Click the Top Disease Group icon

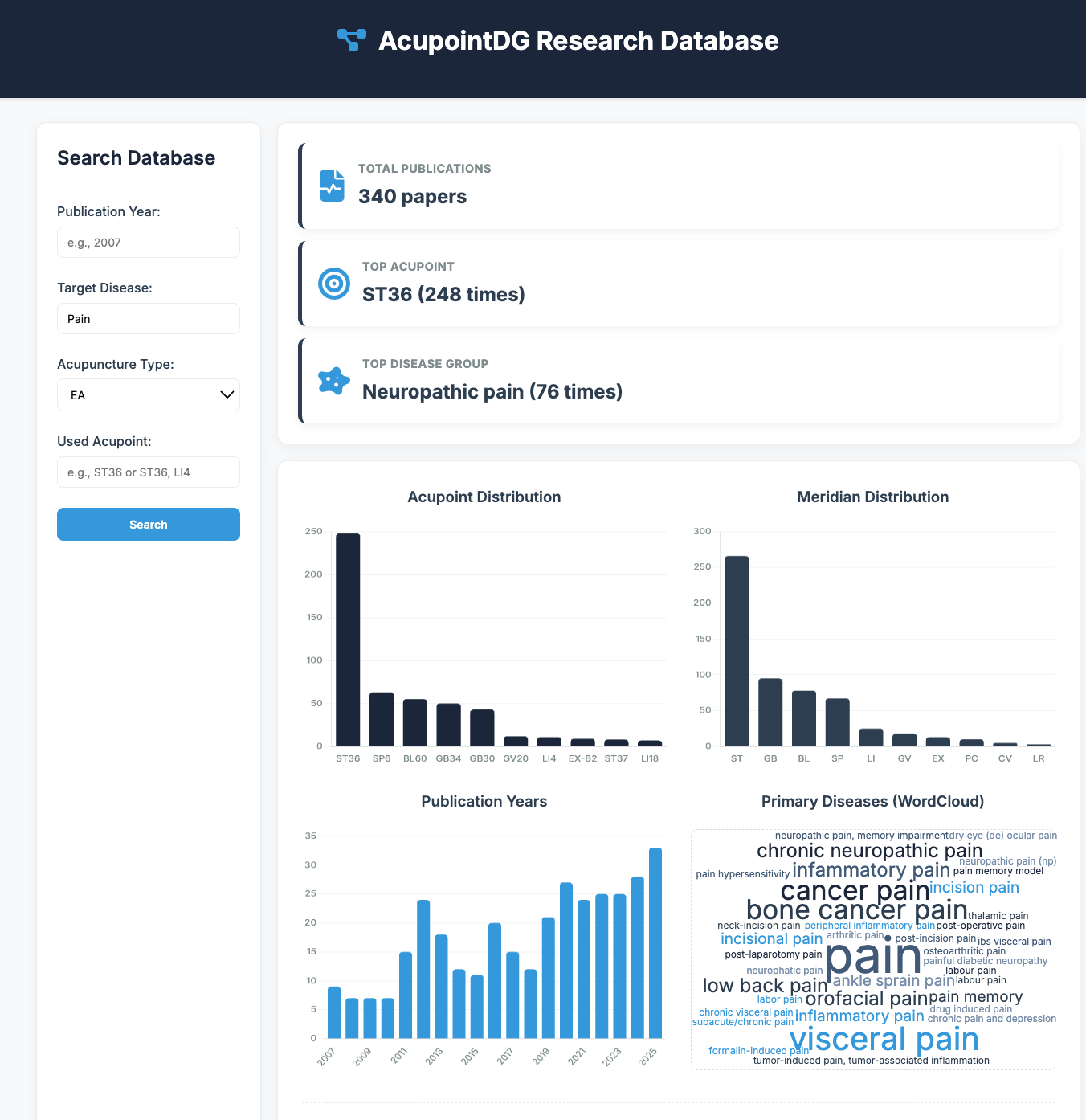coord(334,381)
